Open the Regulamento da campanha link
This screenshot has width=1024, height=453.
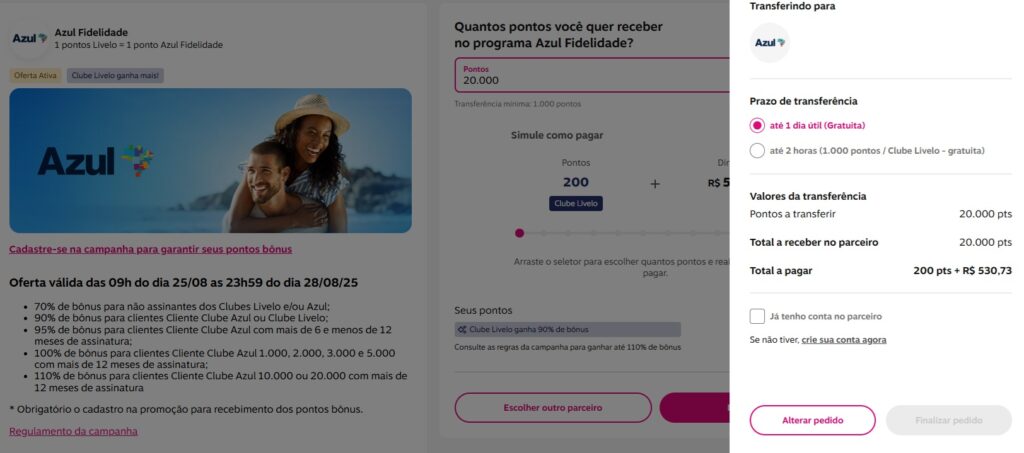(x=73, y=431)
